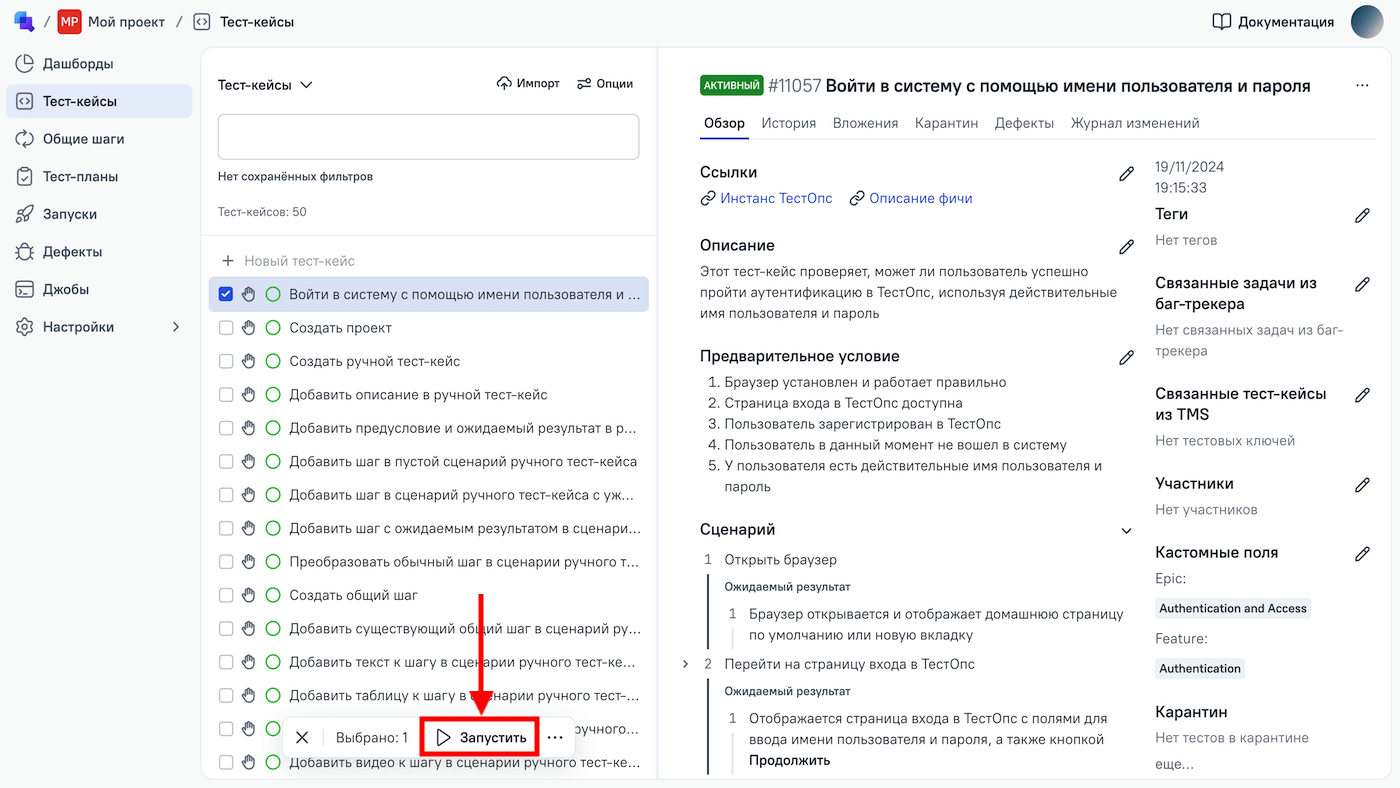Edit Участники using the pencil icon
The image size is (1400, 788).
[x=1362, y=485]
